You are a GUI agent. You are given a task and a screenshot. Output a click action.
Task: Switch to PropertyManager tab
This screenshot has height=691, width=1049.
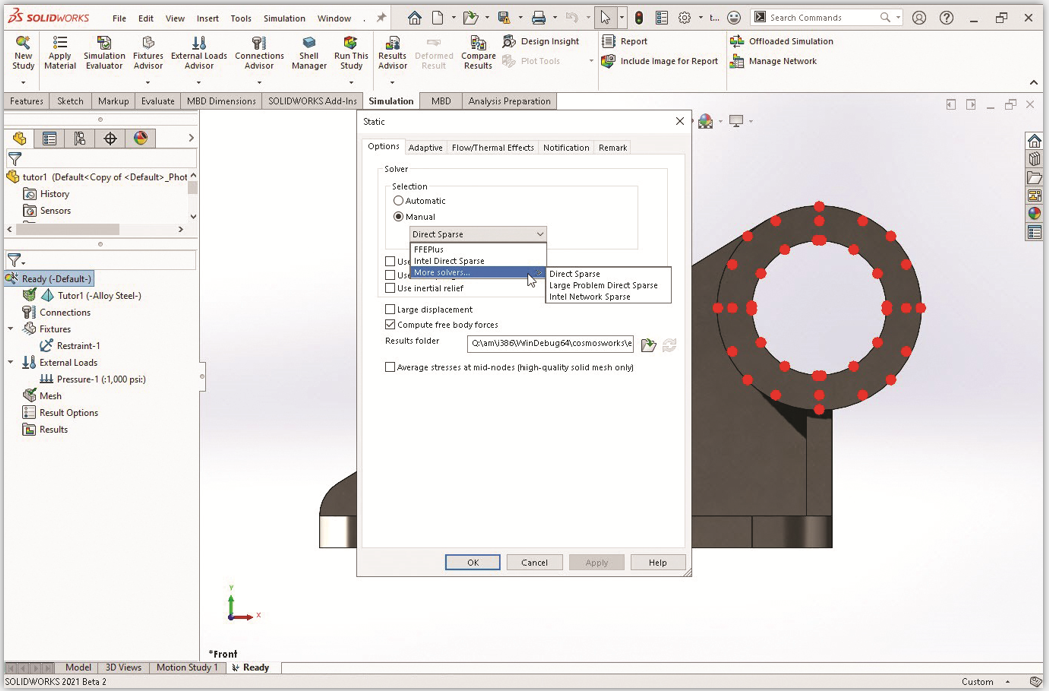[50, 138]
